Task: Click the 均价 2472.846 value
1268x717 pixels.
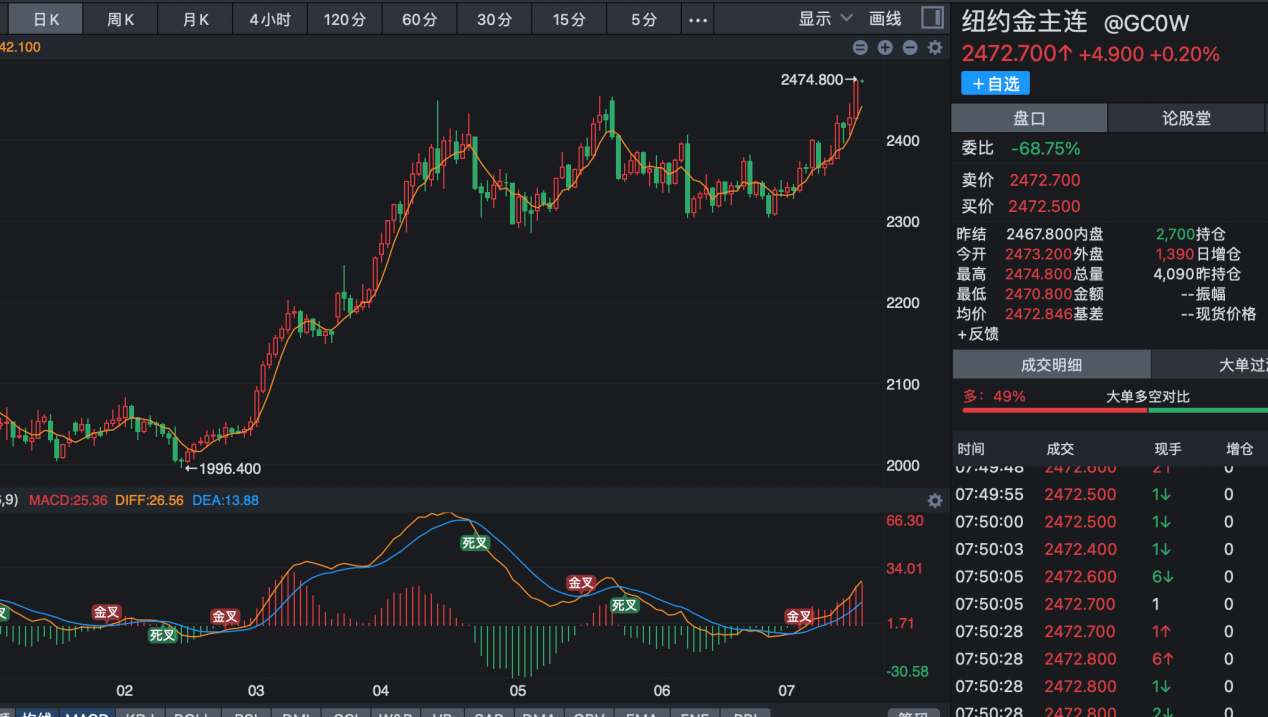Action: coord(1039,314)
